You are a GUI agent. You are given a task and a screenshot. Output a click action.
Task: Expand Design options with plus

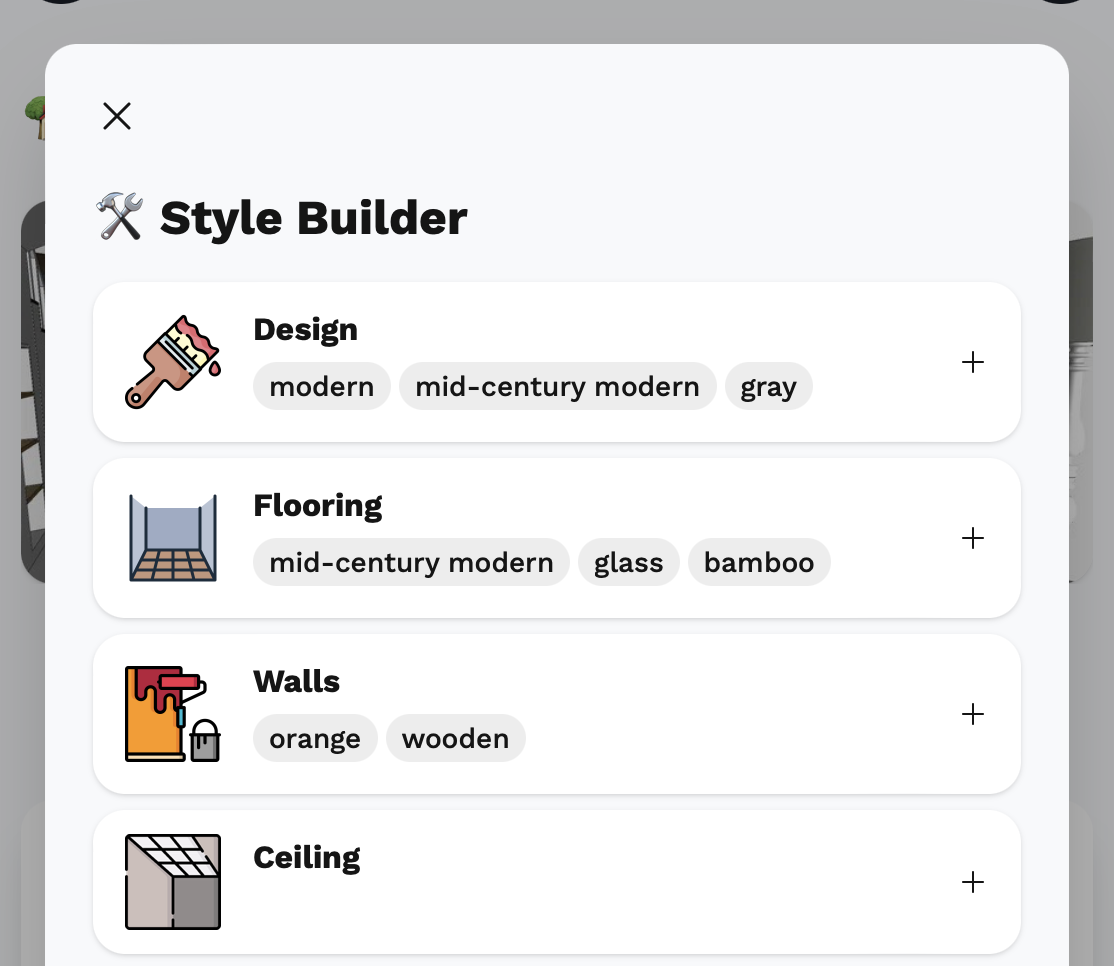(x=972, y=362)
